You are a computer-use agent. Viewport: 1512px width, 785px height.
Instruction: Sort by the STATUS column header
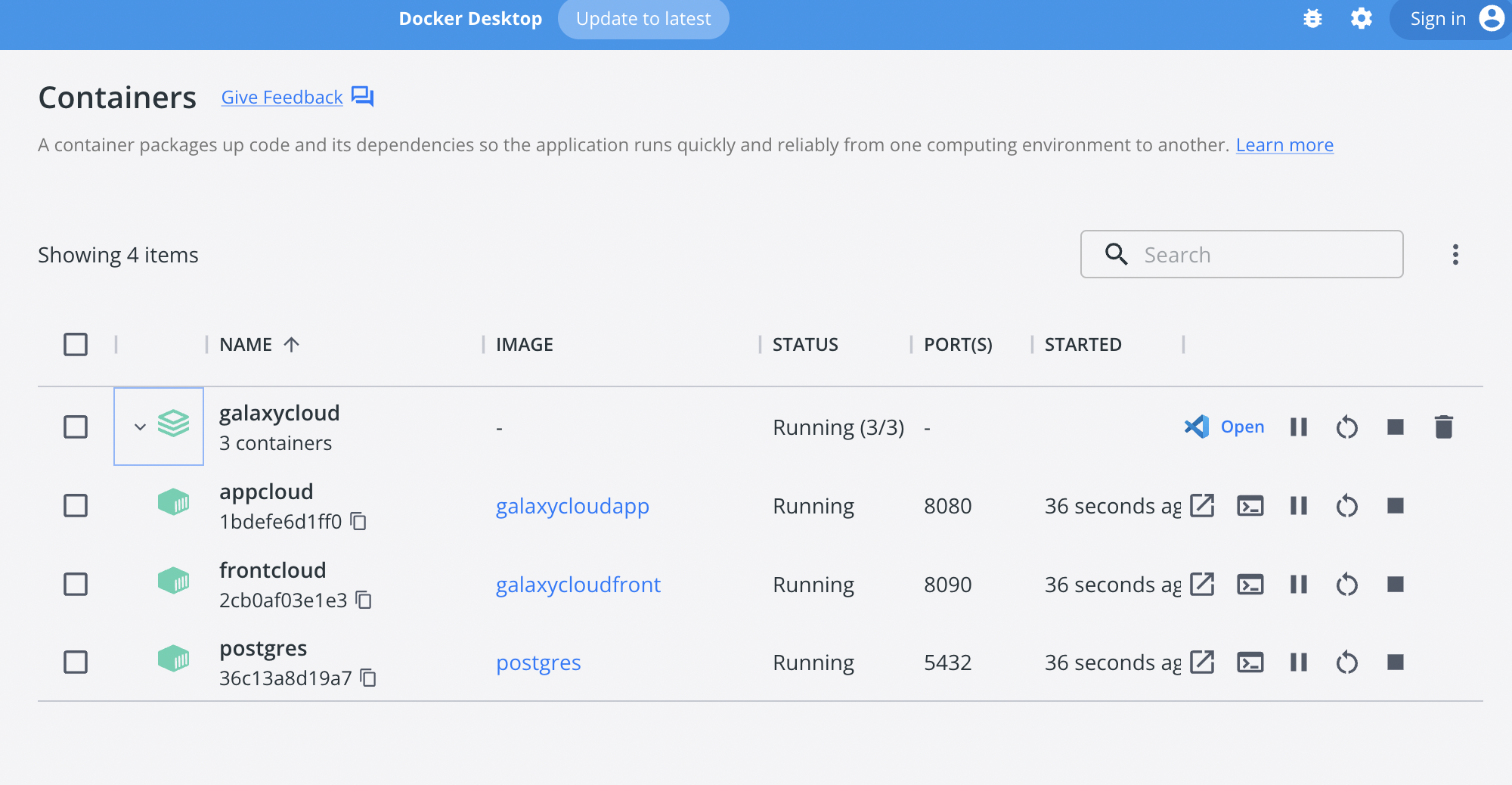click(x=805, y=344)
